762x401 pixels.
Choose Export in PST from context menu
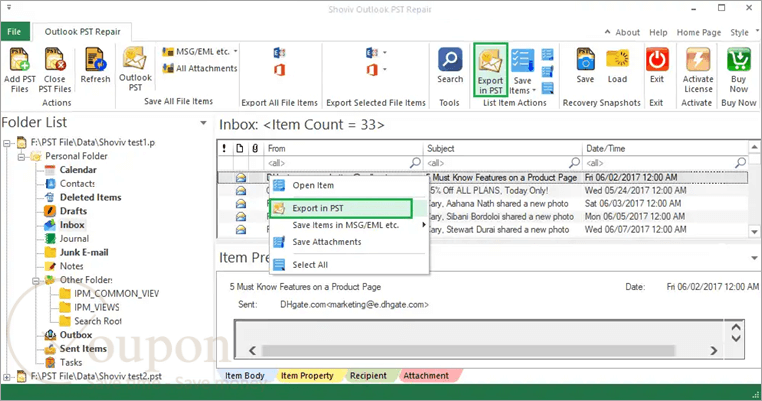point(341,208)
